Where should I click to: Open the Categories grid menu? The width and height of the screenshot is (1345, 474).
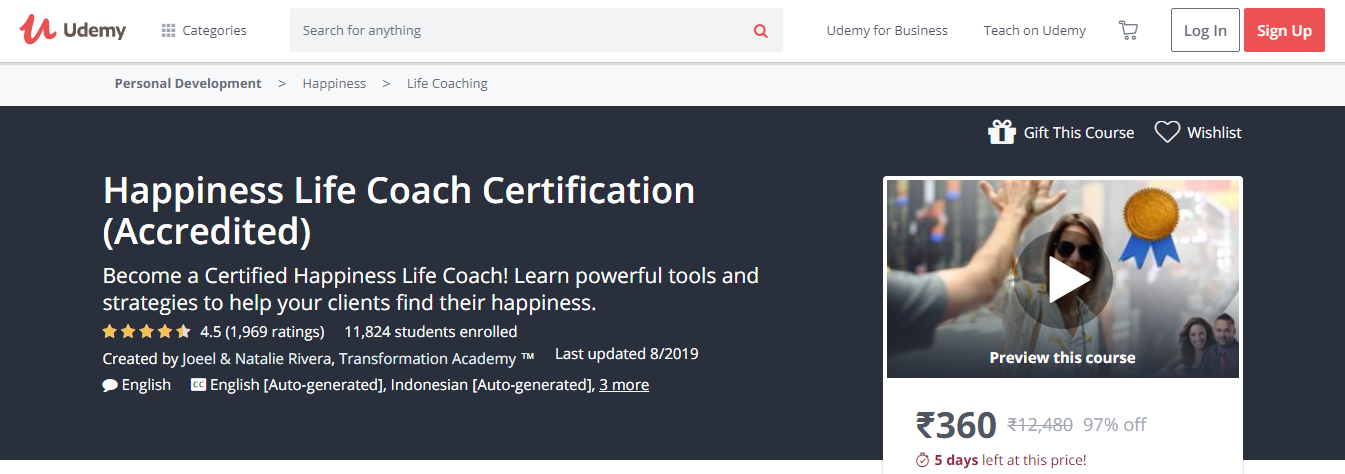point(204,30)
